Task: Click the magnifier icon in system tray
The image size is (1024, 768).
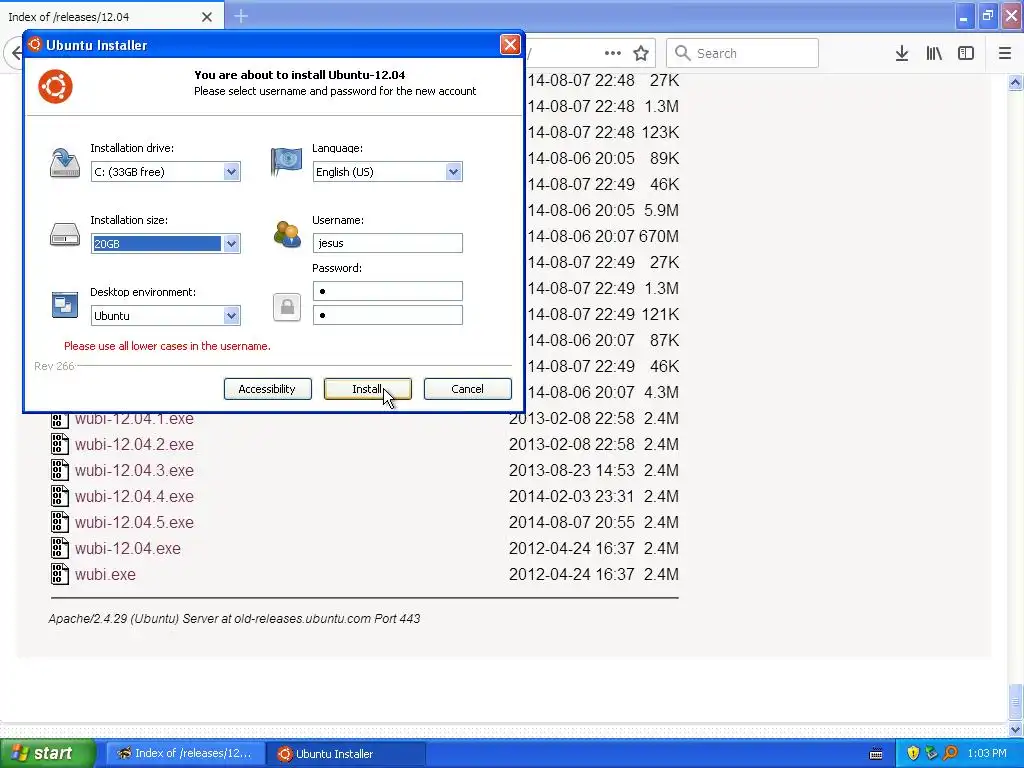Action: tap(951, 753)
